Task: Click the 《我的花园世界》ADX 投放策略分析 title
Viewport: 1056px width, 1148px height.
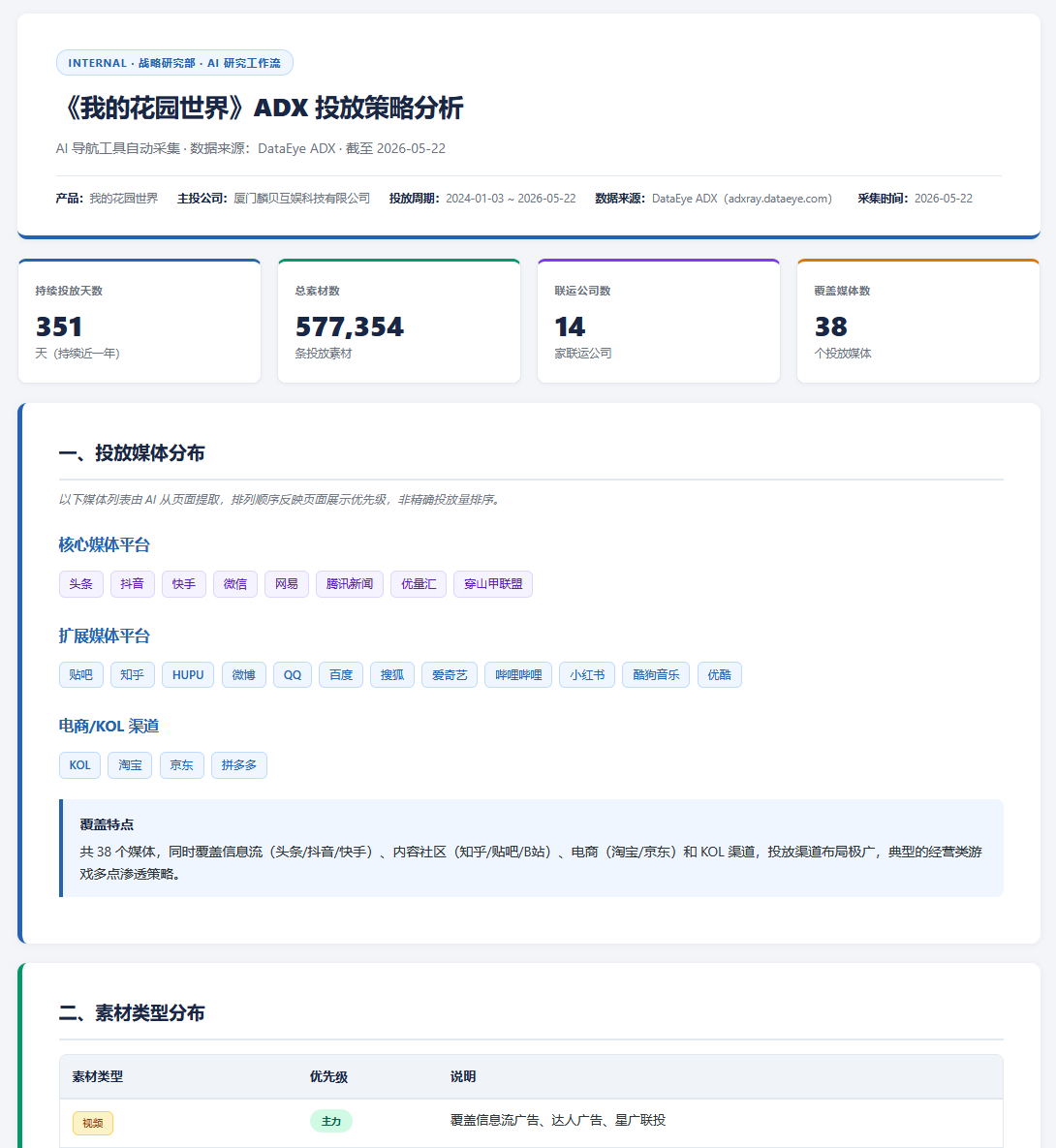Action: 260,109
